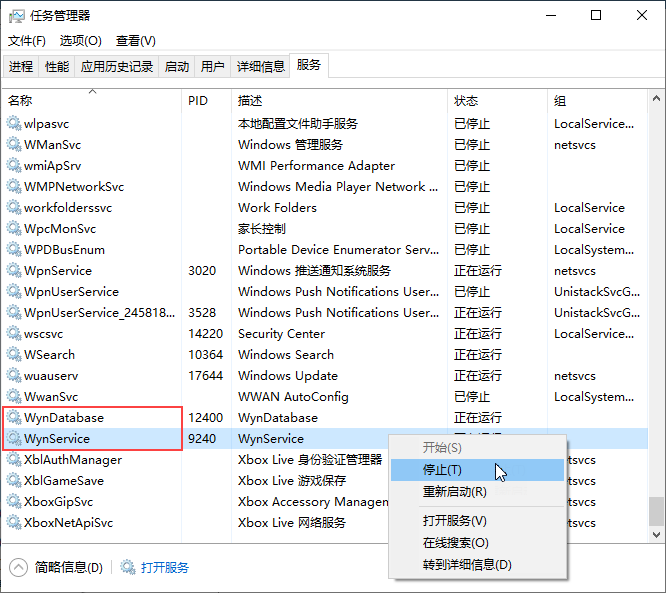This screenshot has width=666, height=593.
Task: Click the WMPNetworkSvc service gear icon
Action: 14,186
